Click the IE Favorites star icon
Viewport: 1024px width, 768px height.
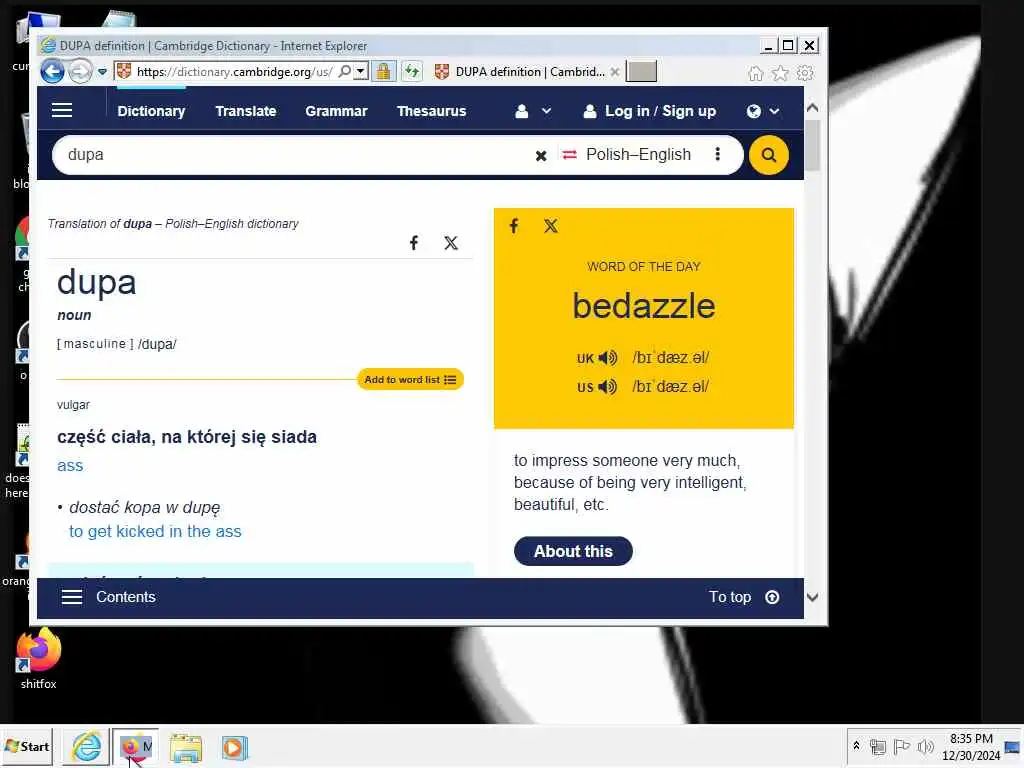[780, 73]
